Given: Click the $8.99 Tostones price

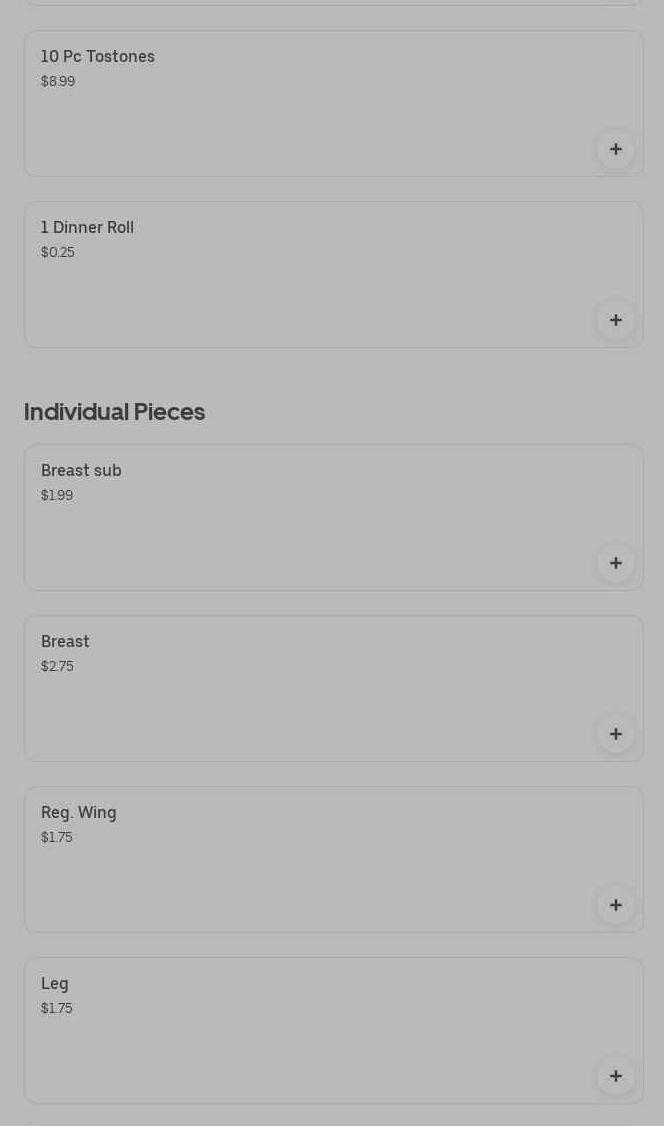Looking at the screenshot, I should click(x=58, y=82).
